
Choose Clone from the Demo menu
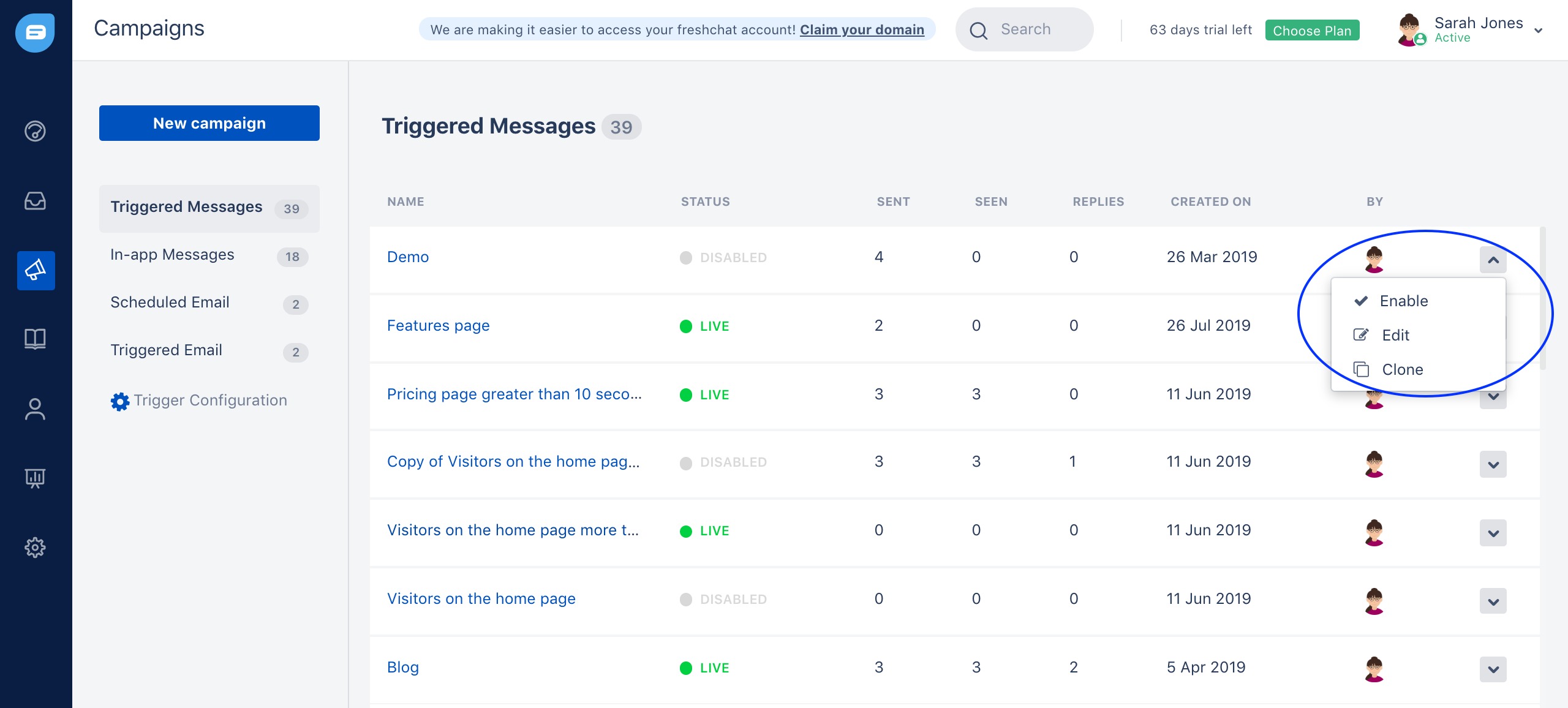click(x=1419, y=369)
